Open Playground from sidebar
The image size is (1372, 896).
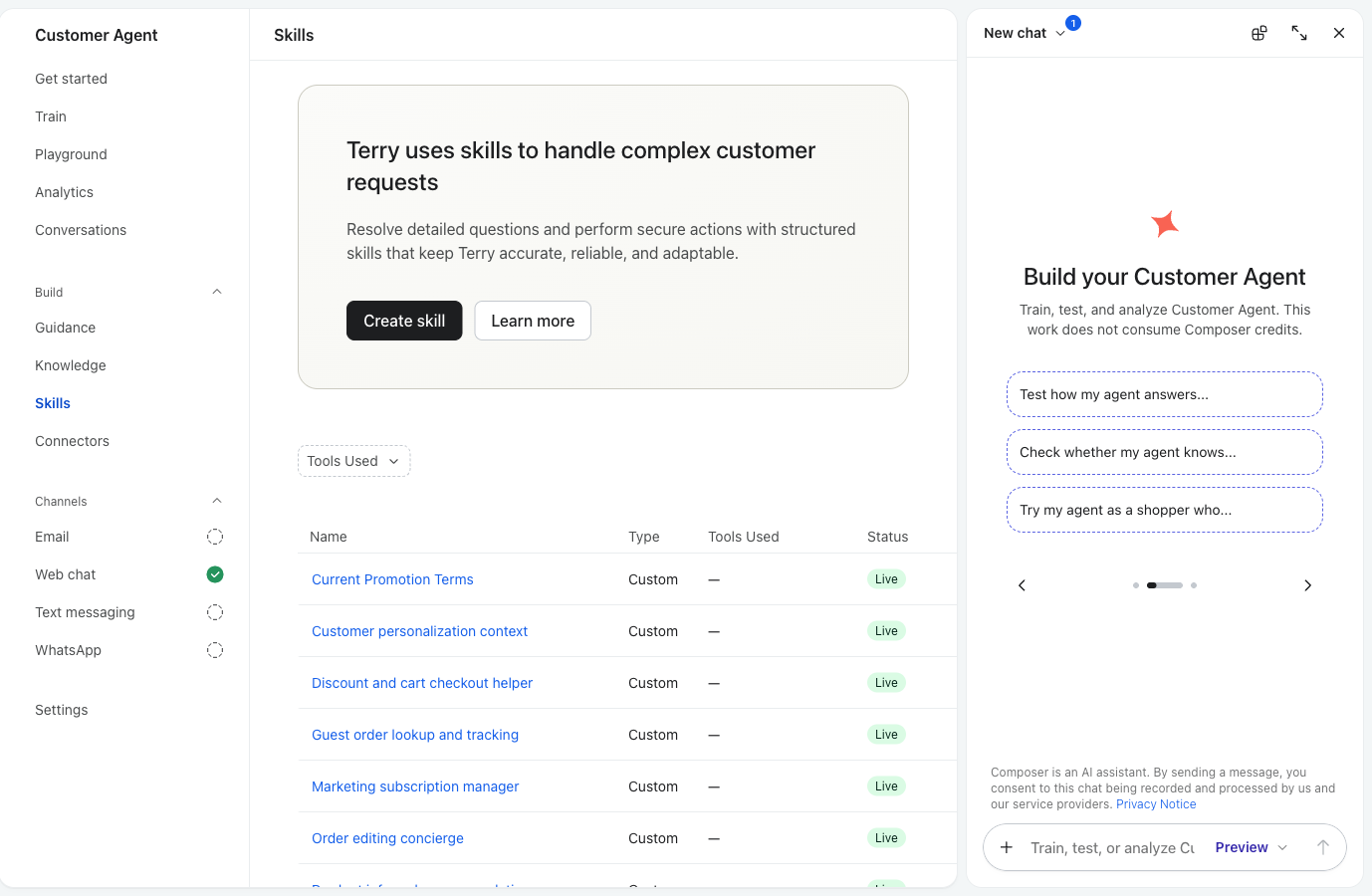[71, 154]
